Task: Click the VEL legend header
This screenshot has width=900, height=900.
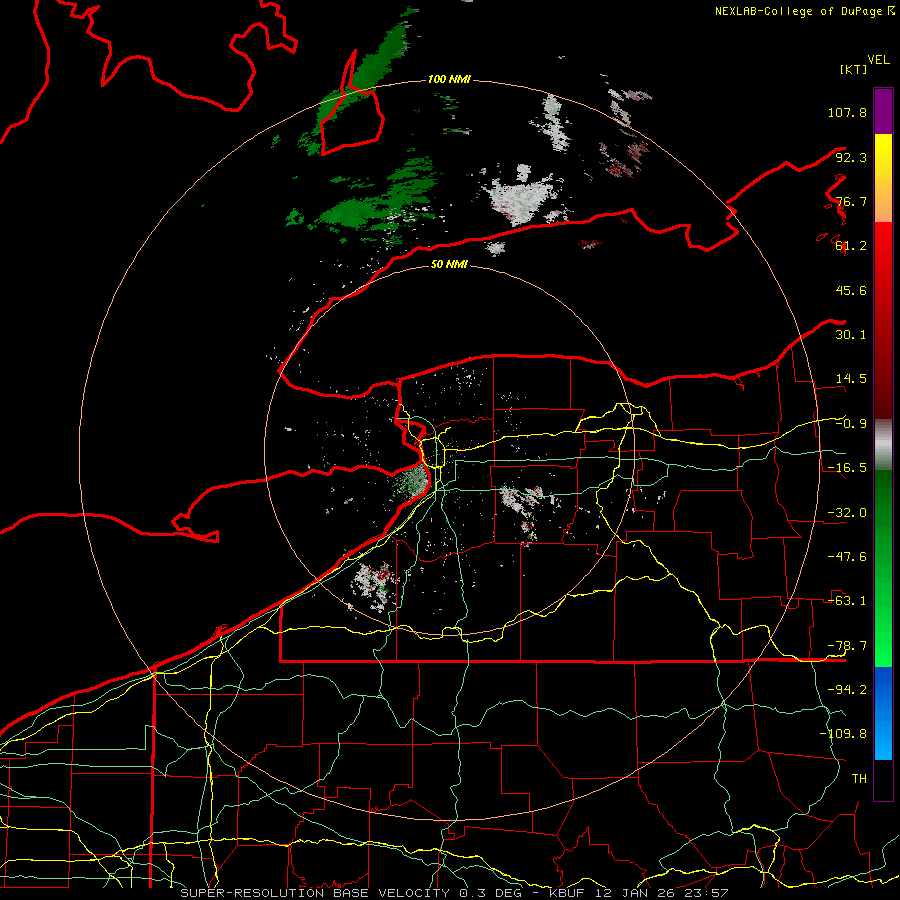Action: (x=878, y=59)
